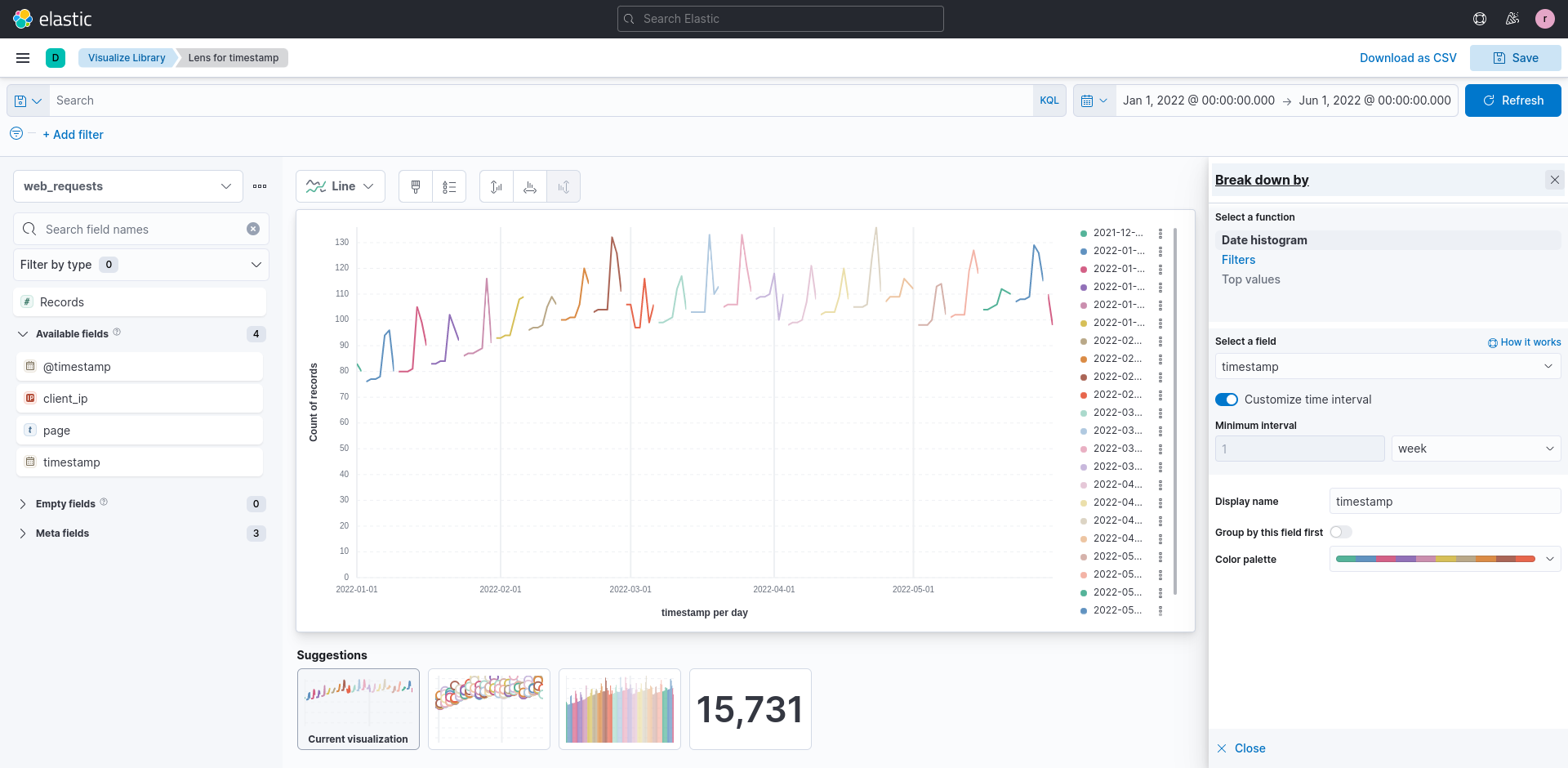Screen dimensions: 1568x768
Task: Click the Visualize Library breadcrumb
Action: click(126, 57)
